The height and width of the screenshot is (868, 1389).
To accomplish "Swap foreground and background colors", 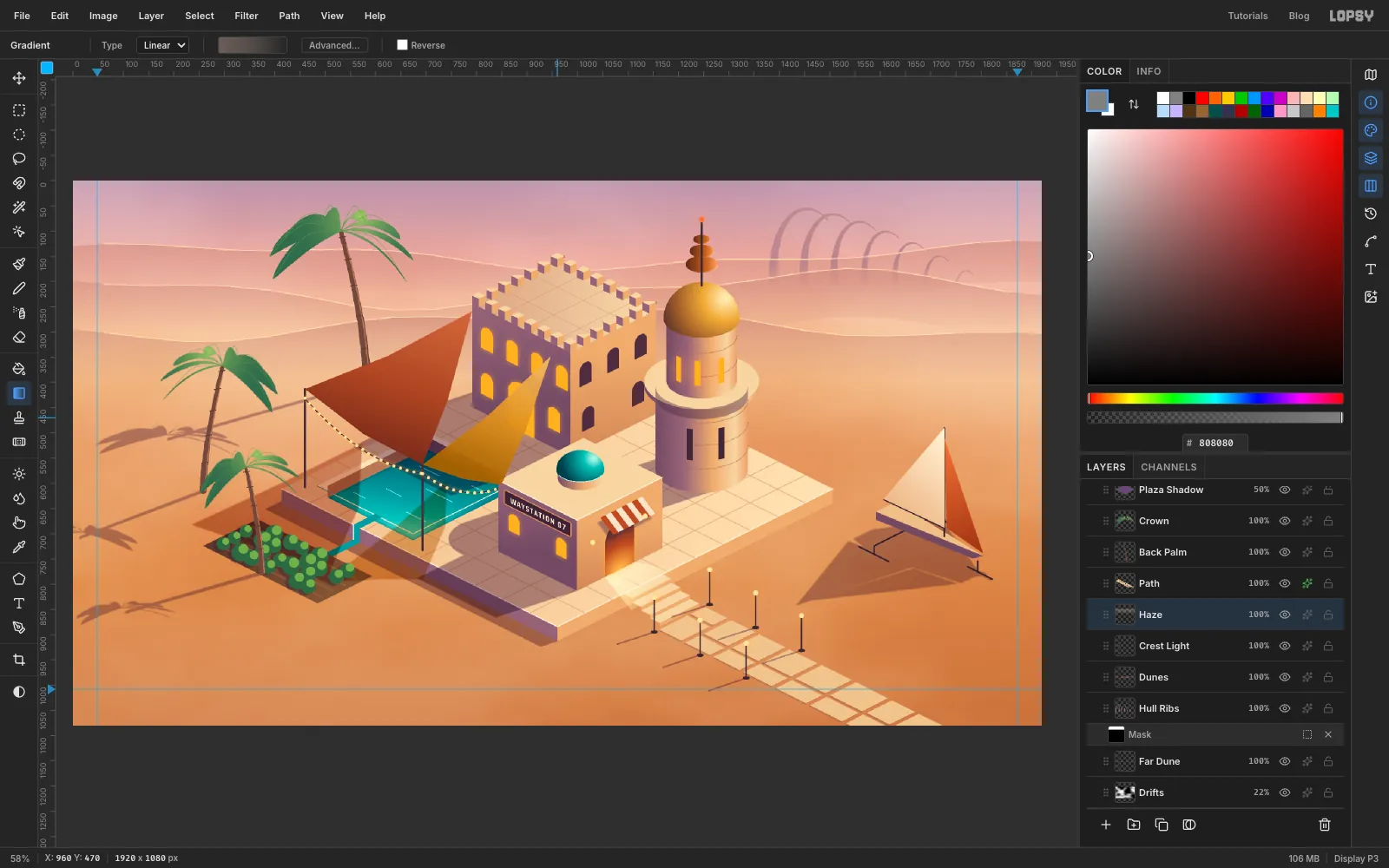I will 1134,104.
